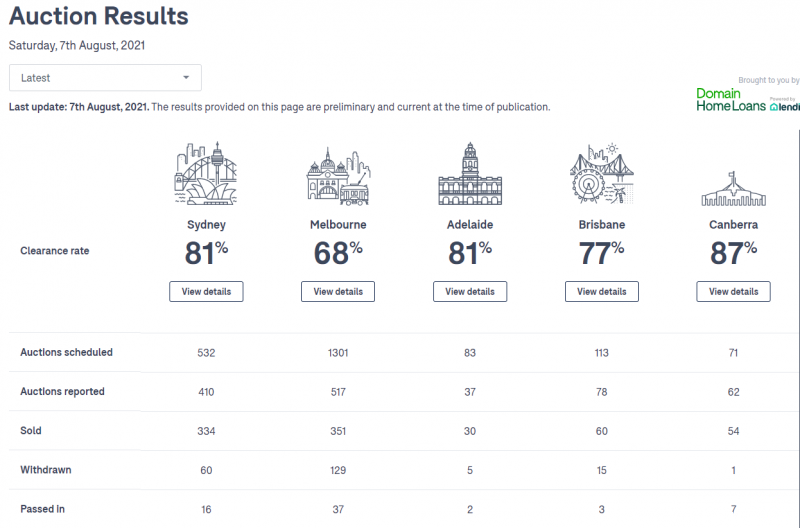View details for Sydney auctions

(x=206, y=291)
